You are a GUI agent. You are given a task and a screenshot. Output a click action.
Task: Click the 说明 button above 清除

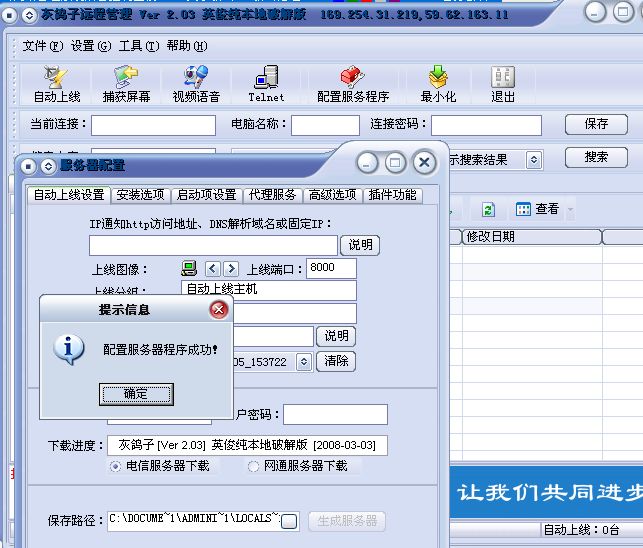[336, 336]
